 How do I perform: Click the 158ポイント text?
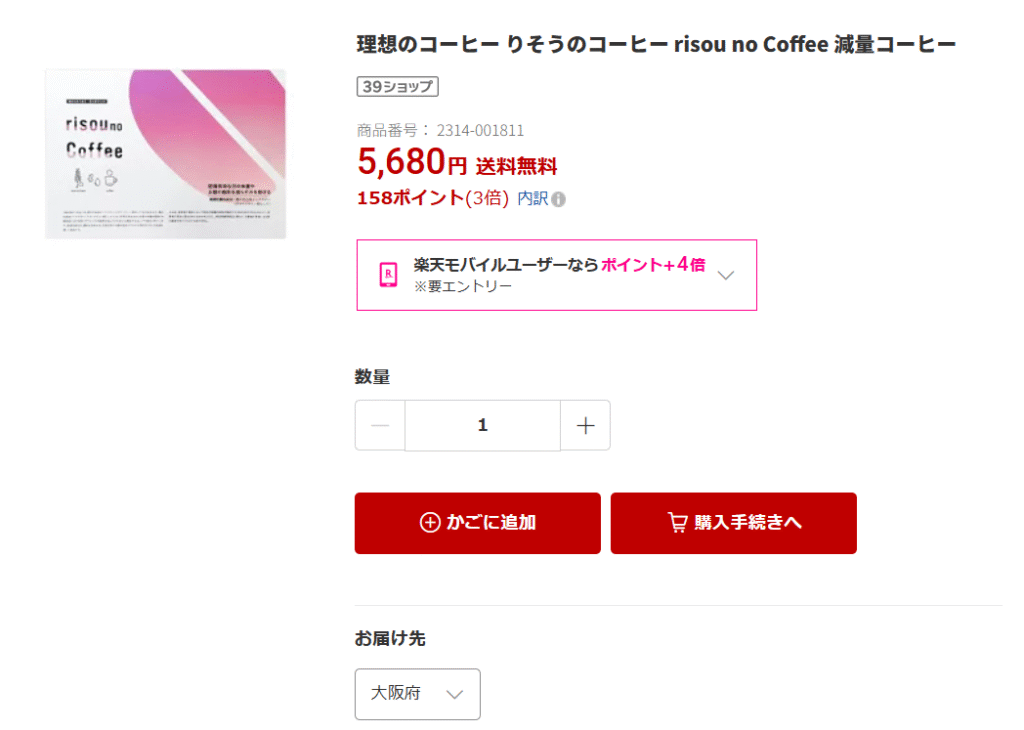[410, 198]
